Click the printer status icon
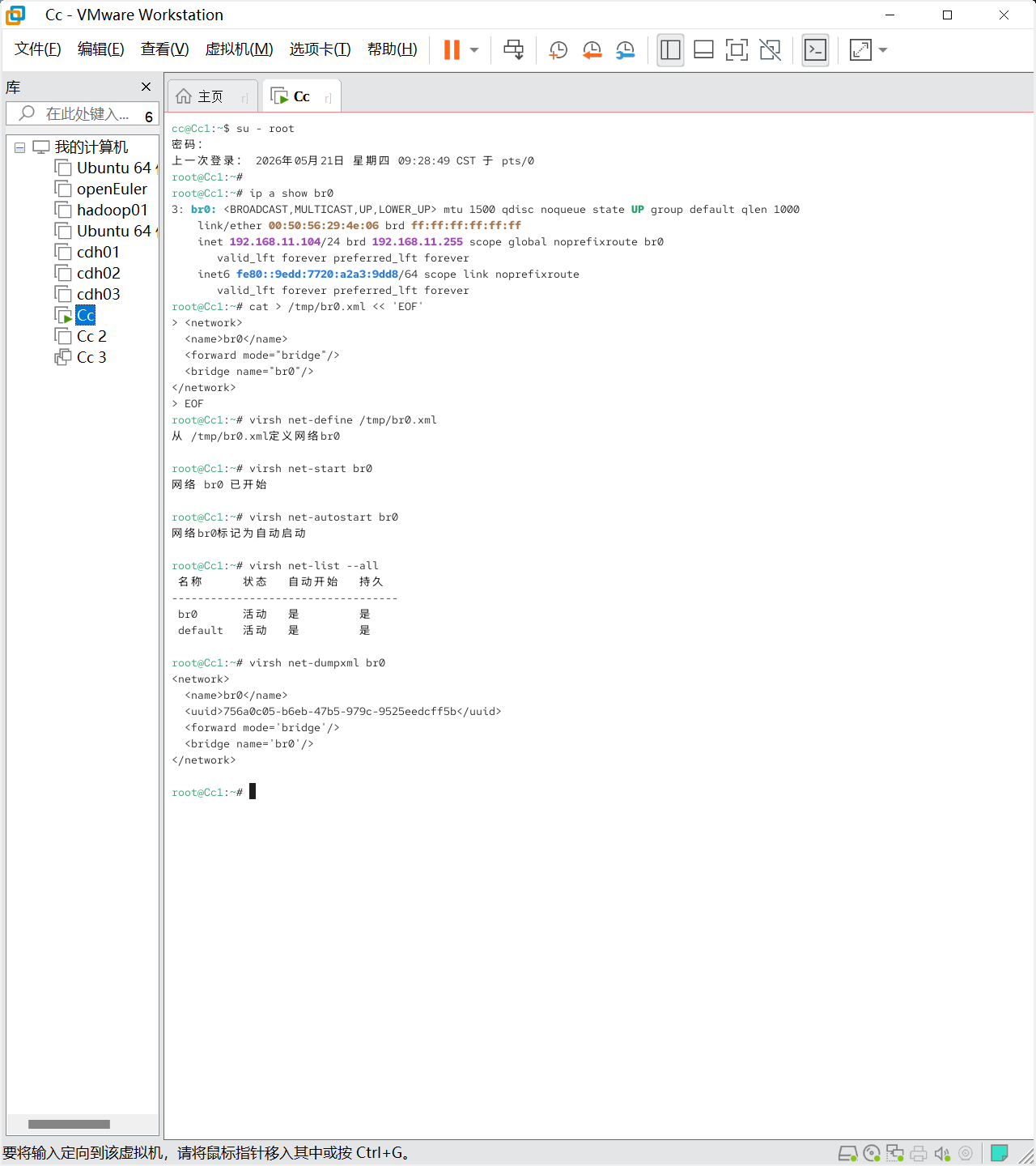This screenshot has width=1036, height=1166. [x=919, y=1153]
